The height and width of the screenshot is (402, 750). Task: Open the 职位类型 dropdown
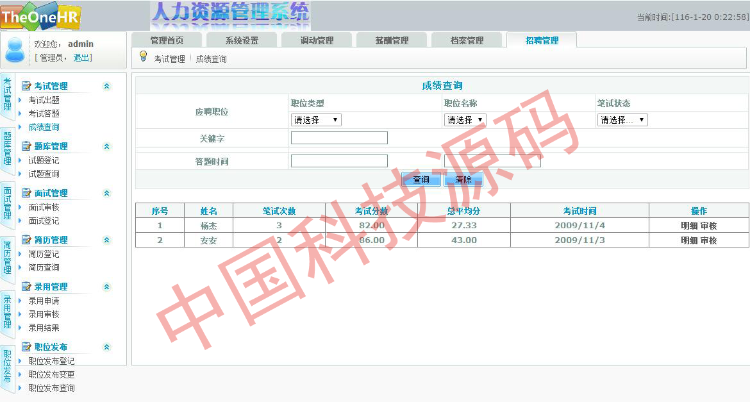click(x=316, y=120)
